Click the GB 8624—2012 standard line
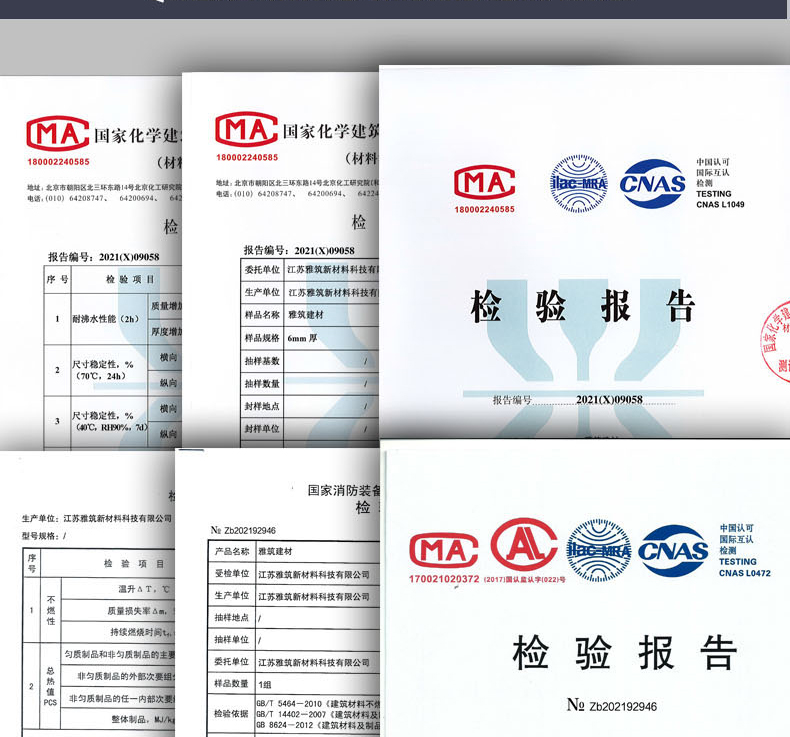 coord(318,725)
